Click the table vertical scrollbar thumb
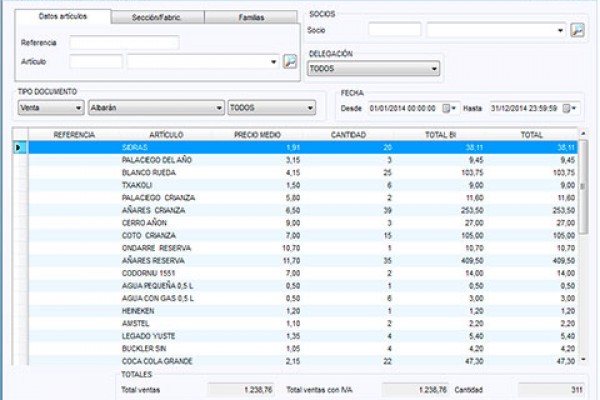Image resolution: width=600 pixels, height=400 pixels. 583,187
